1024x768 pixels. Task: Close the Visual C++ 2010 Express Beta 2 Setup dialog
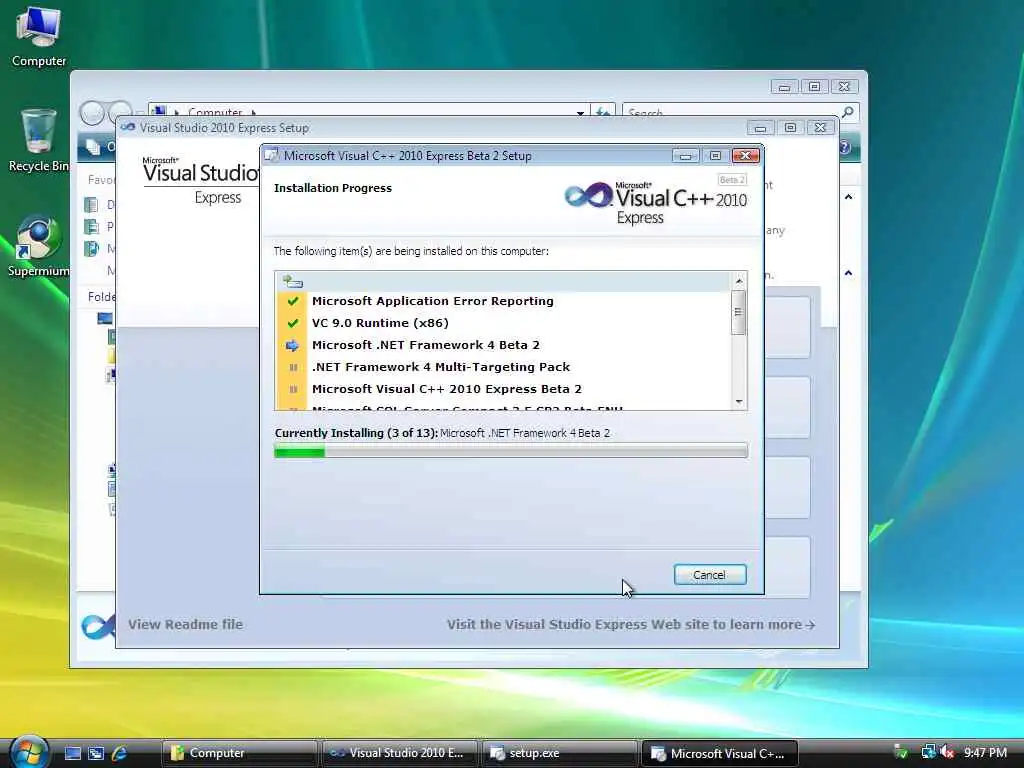coord(745,156)
